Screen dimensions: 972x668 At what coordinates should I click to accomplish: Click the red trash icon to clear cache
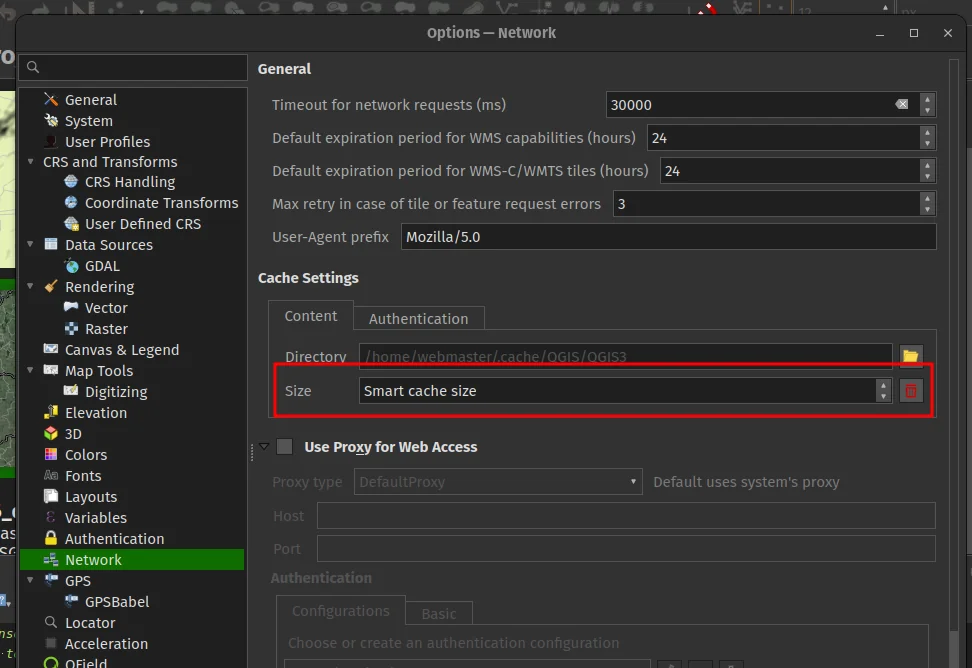click(910, 391)
